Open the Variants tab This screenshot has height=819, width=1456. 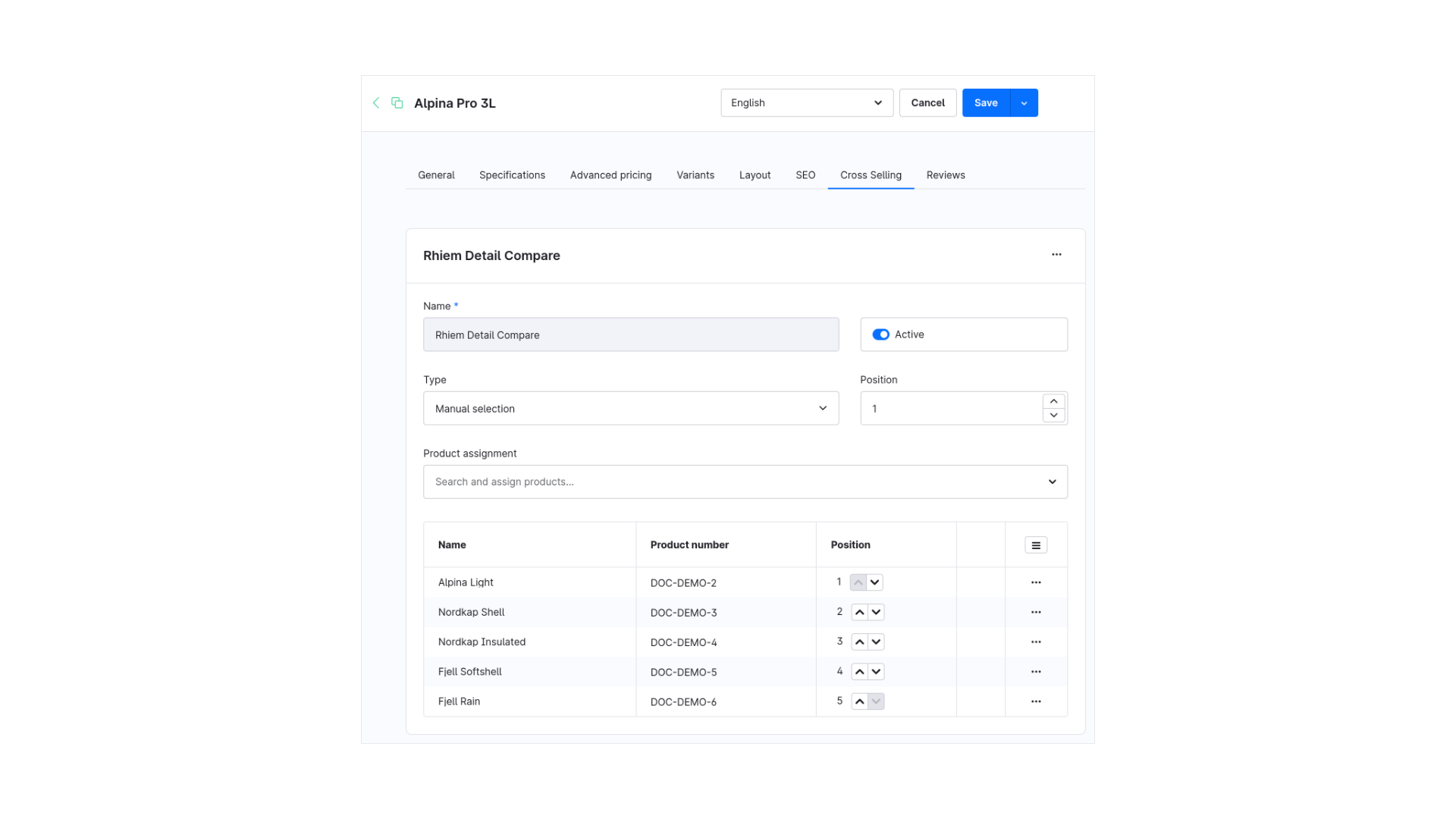tap(695, 175)
